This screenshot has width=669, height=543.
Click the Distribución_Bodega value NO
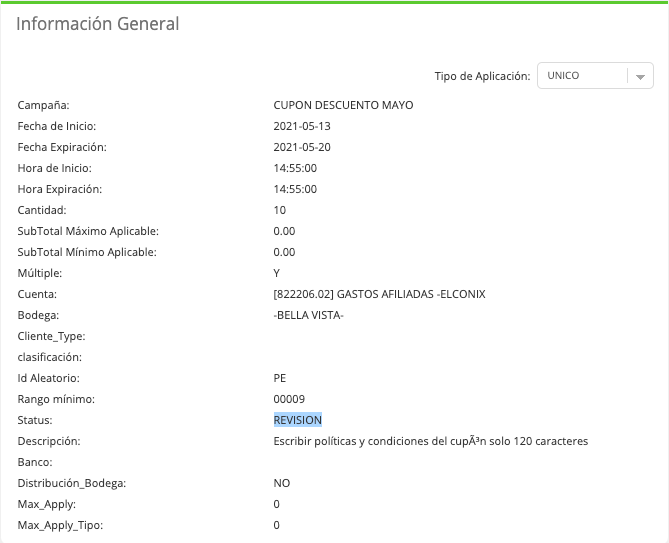[282, 483]
